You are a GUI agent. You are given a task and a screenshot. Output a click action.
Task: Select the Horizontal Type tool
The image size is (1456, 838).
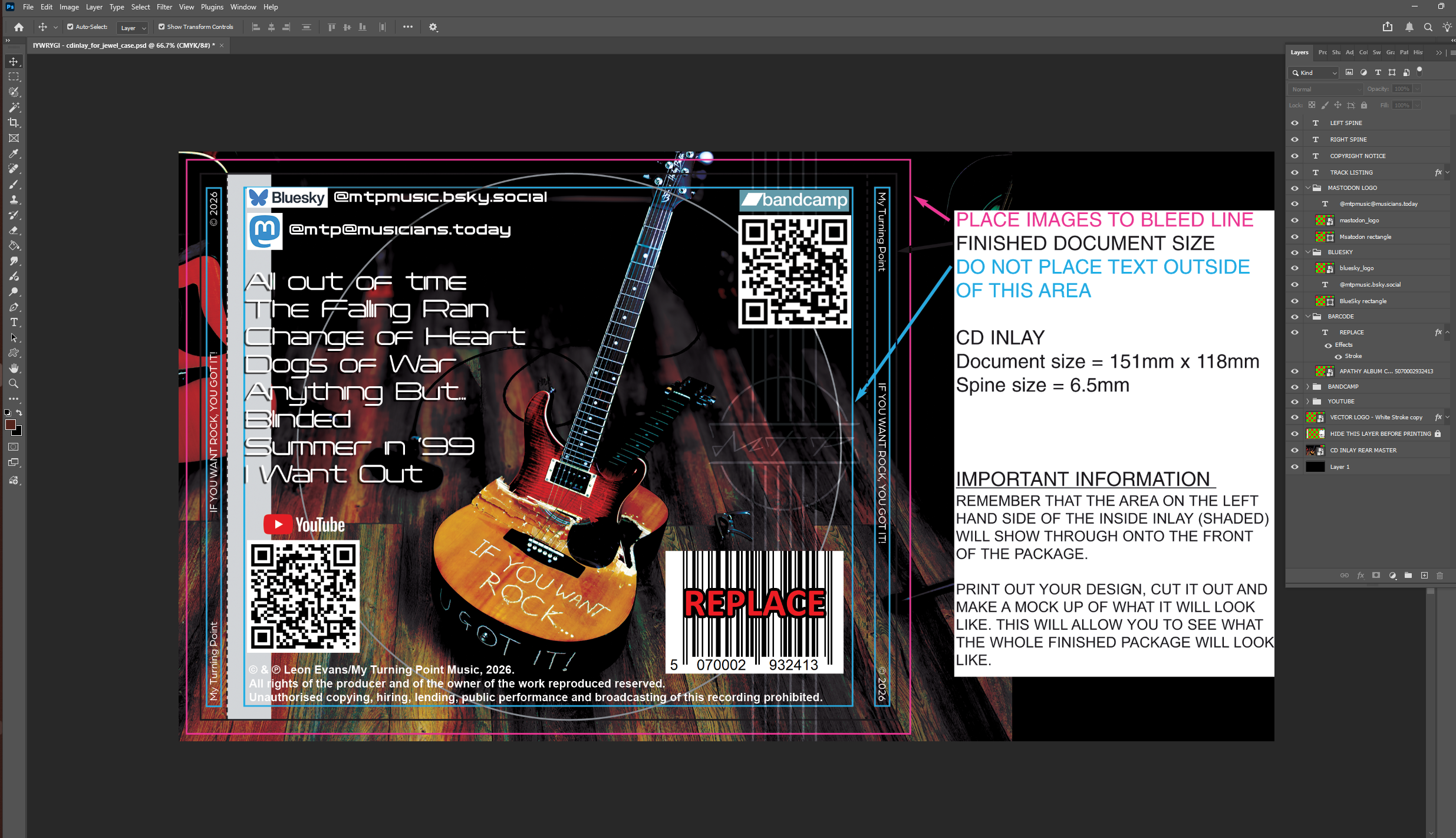14,323
